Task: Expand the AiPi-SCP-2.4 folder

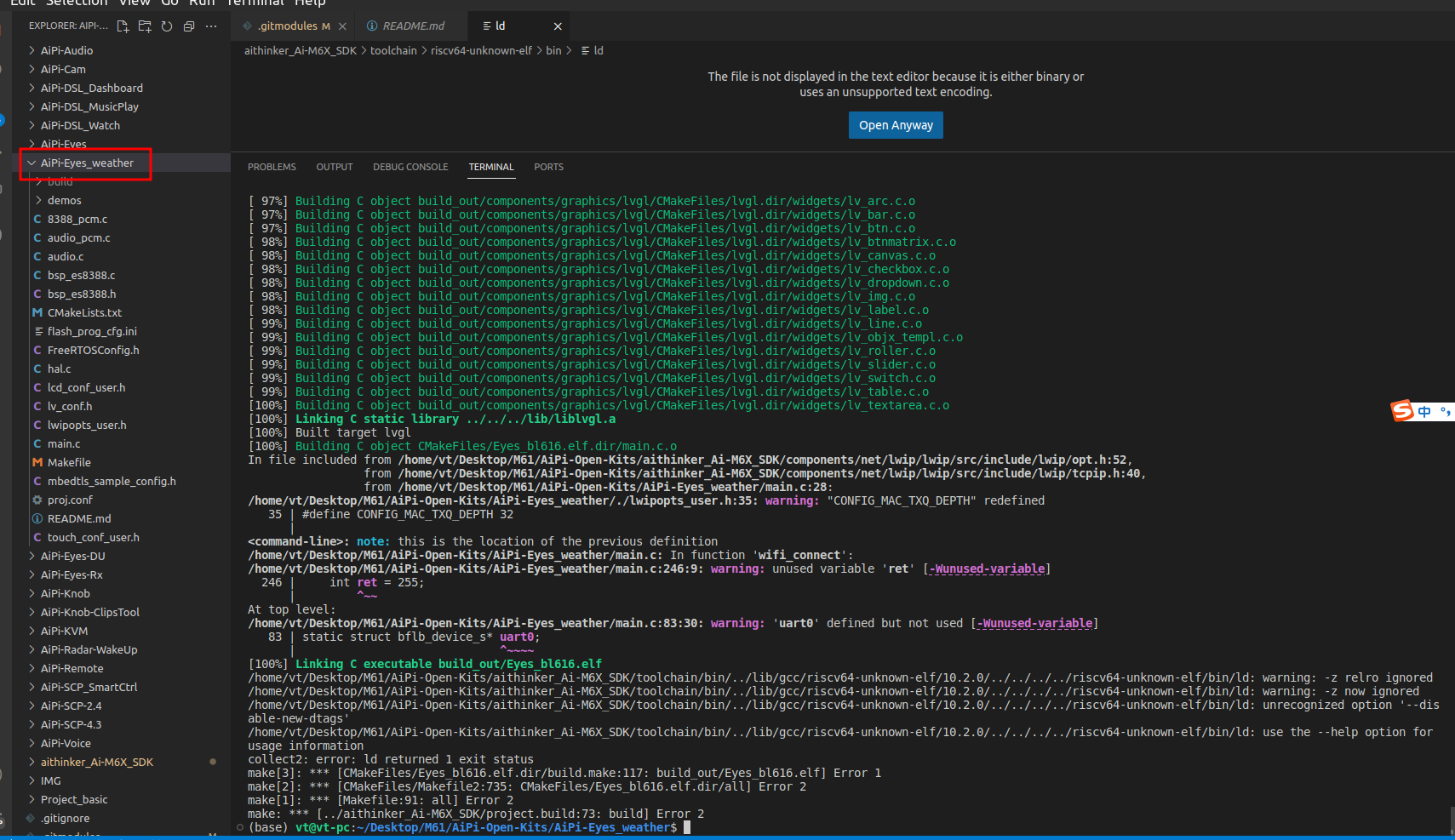Action: tap(121, 706)
